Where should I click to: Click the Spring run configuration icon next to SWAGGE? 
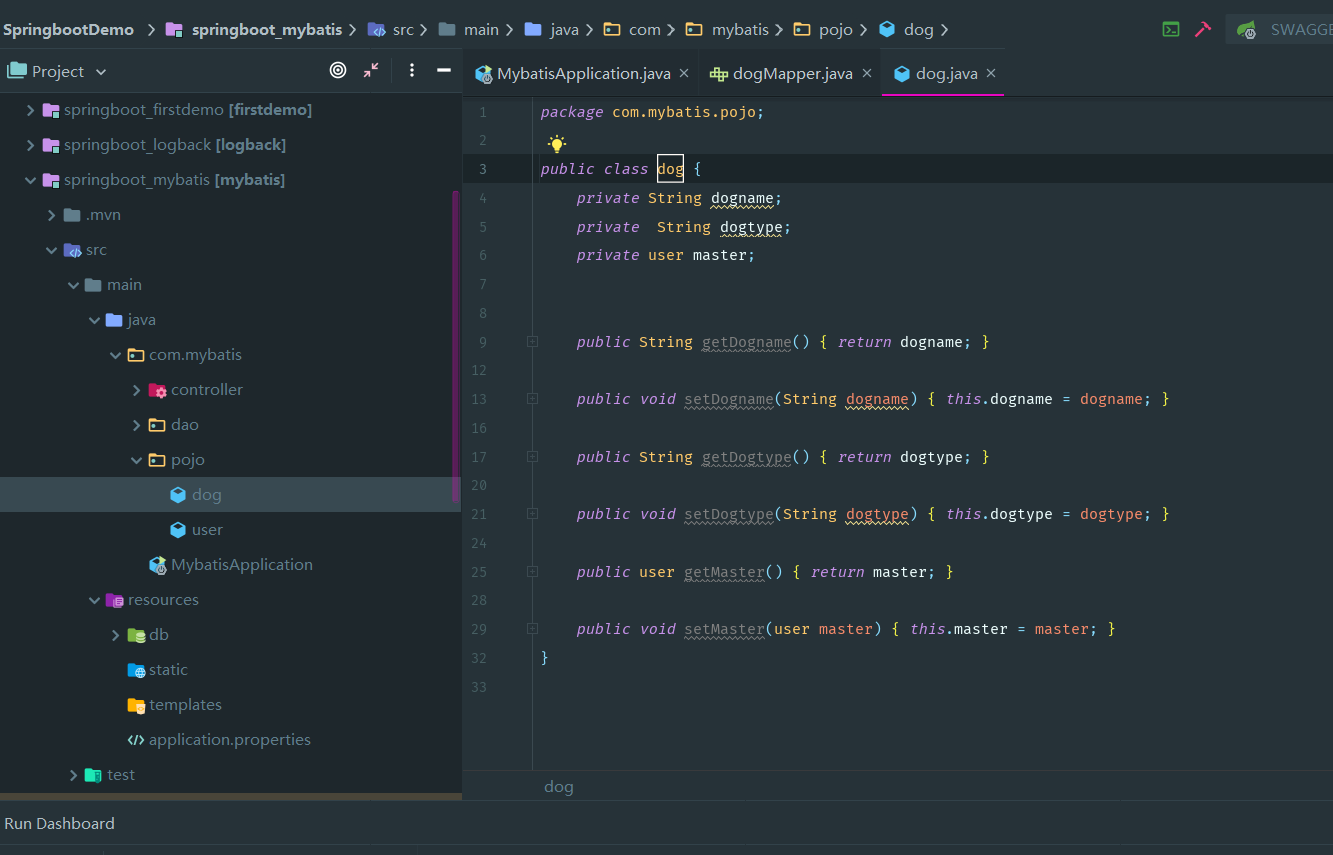click(x=1247, y=30)
